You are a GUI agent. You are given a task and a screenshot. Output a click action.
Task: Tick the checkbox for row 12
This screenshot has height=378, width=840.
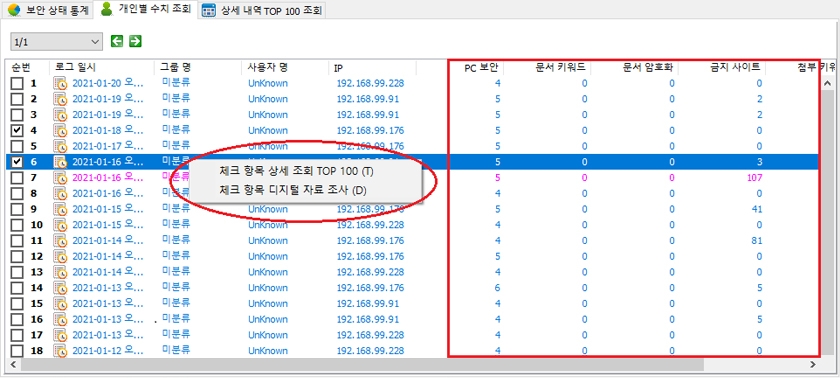[x=17, y=256]
